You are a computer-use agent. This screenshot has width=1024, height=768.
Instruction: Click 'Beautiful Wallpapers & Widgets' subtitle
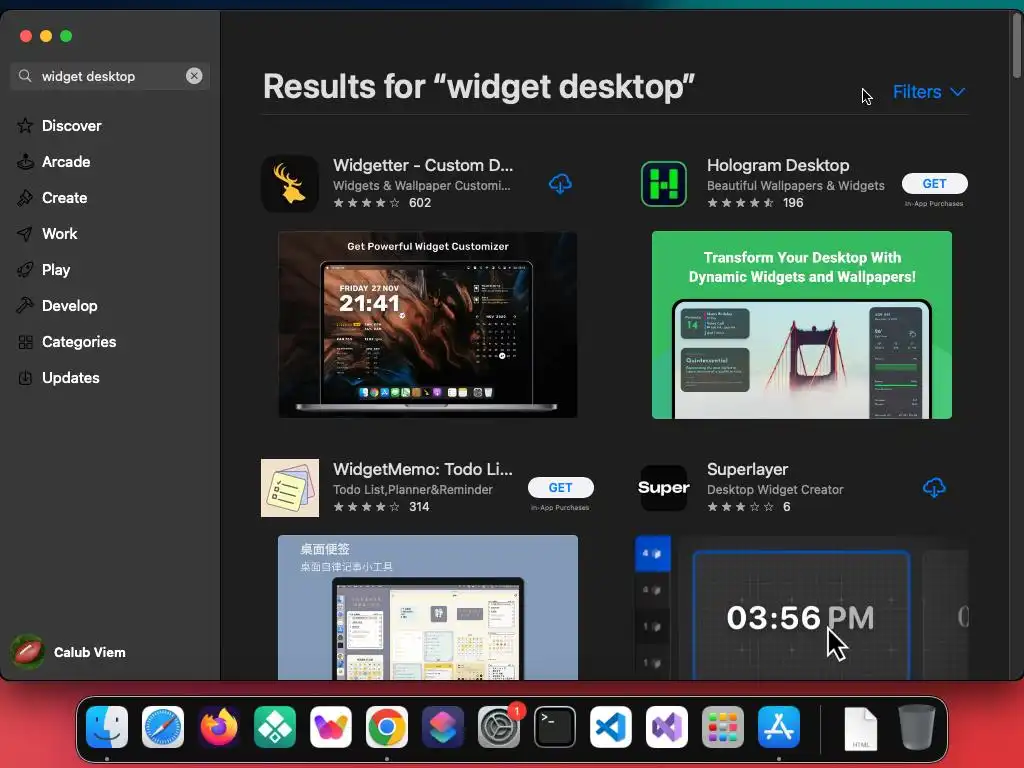(x=795, y=185)
